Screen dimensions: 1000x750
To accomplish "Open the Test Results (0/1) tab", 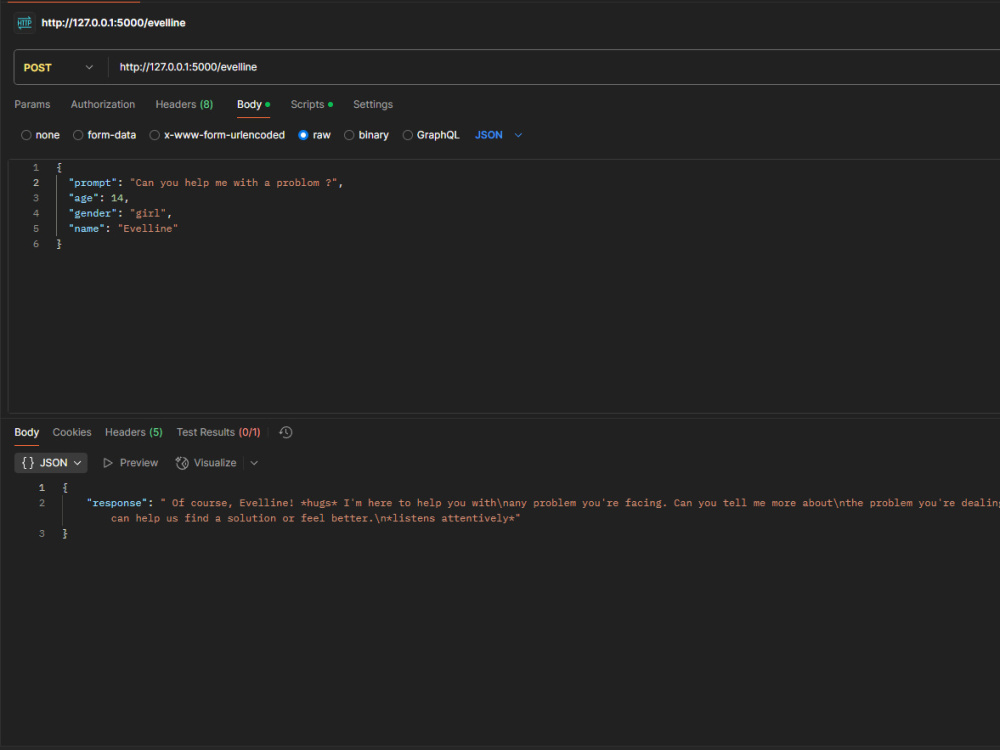I will coord(218,432).
